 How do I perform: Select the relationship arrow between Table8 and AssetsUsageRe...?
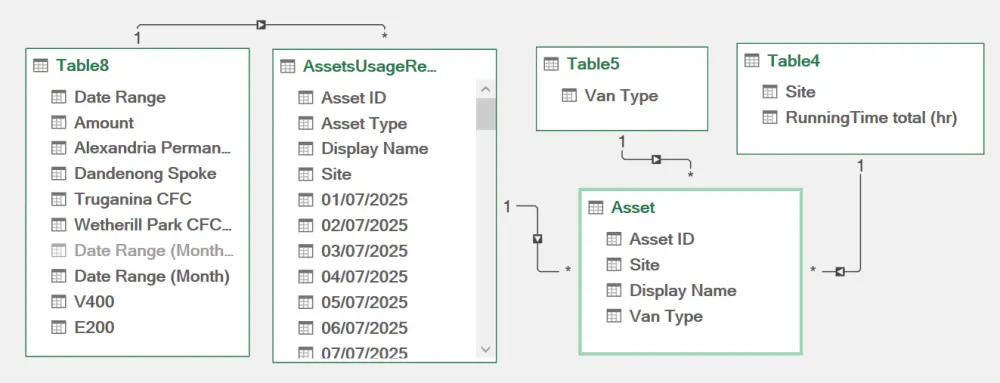point(261,24)
